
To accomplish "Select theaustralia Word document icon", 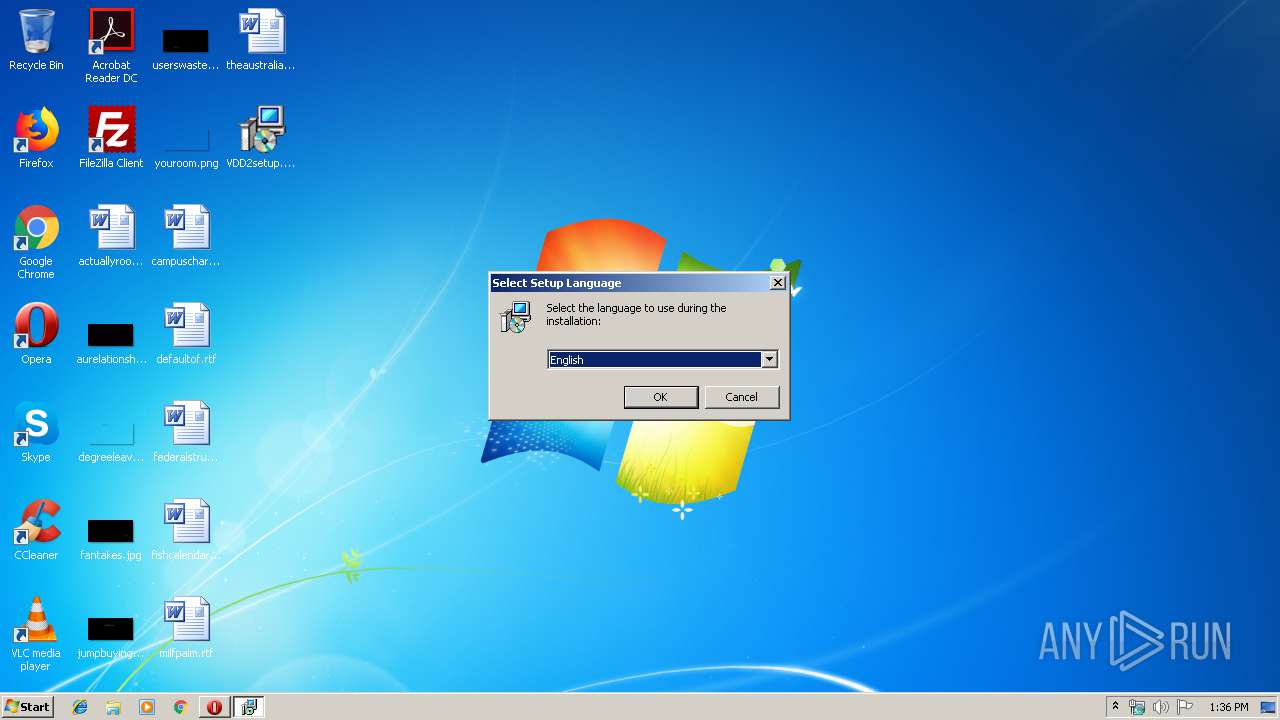I will tap(261, 40).
